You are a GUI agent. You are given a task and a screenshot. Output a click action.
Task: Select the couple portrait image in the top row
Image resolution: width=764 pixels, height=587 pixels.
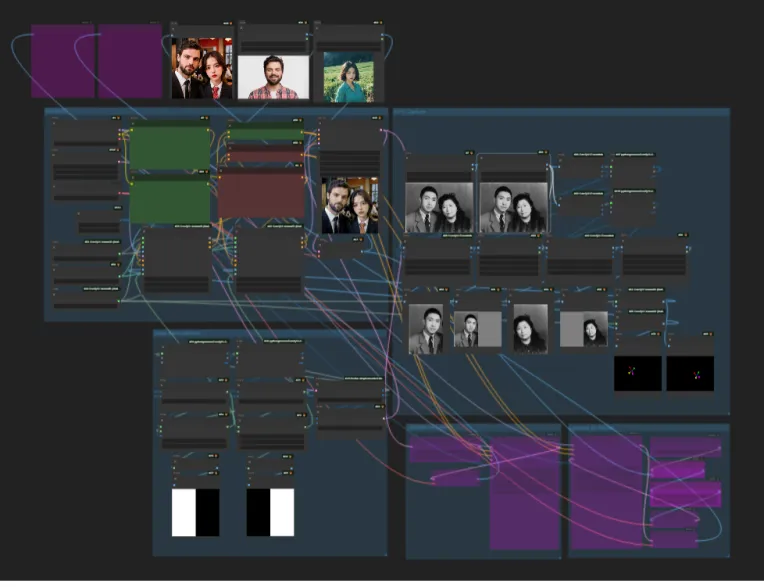(x=202, y=69)
